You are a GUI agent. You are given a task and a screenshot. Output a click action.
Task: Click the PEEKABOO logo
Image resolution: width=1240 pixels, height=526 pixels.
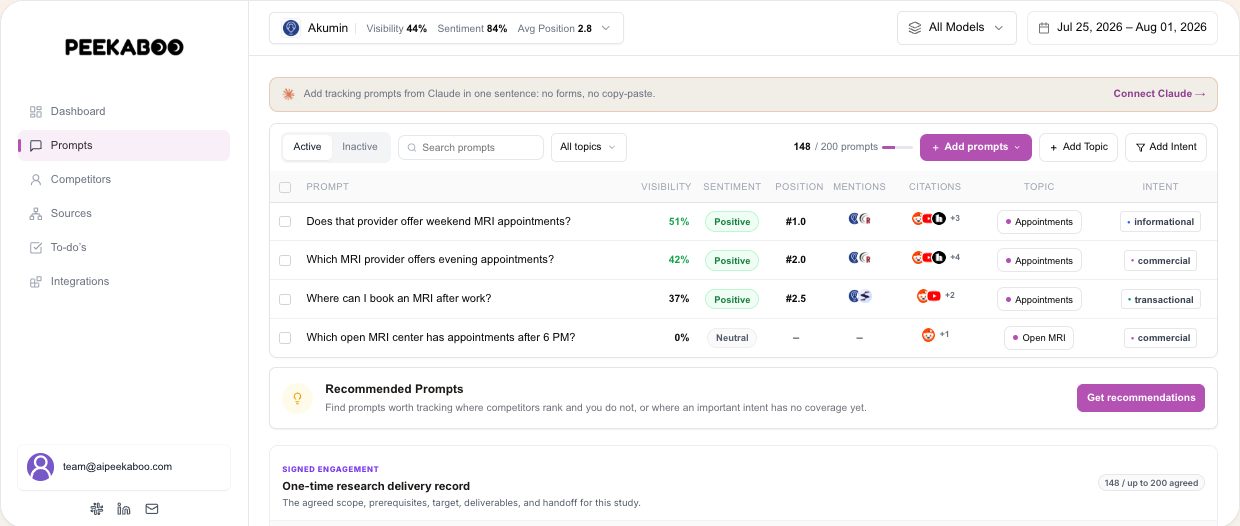click(x=124, y=47)
